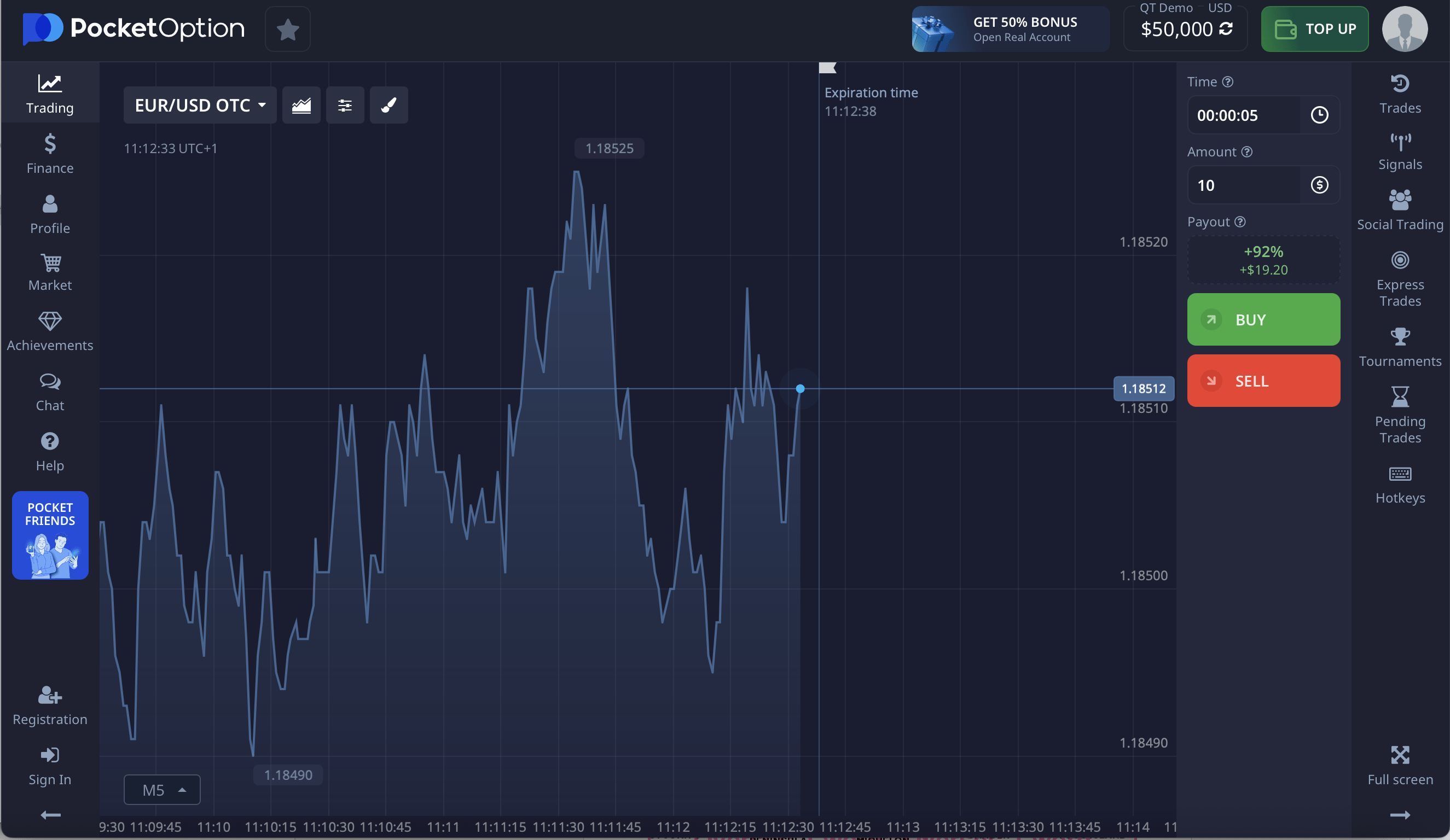Open Tournaments
The image size is (1450, 840).
(1400, 347)
